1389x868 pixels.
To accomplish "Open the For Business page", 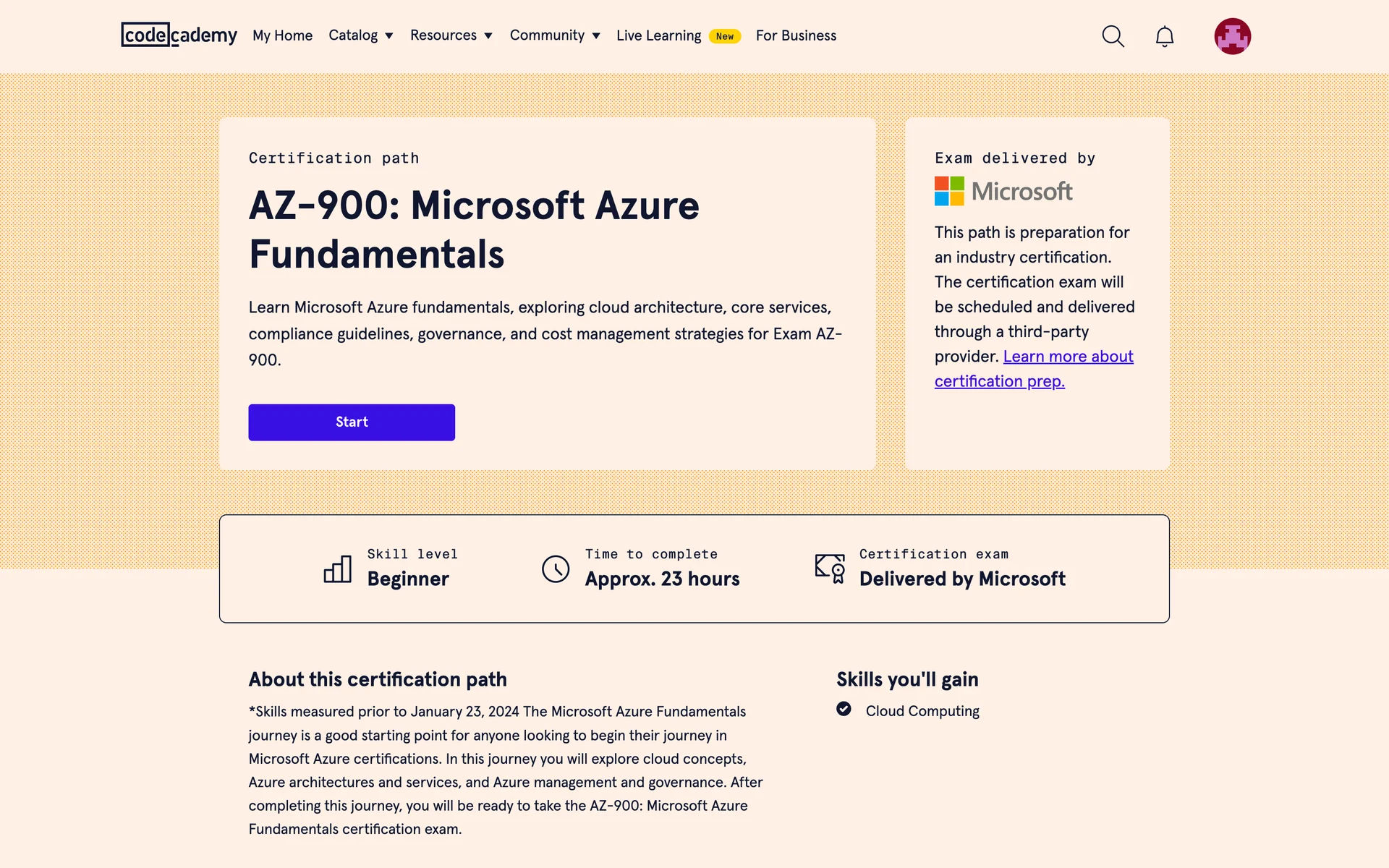I will click(x=796, y=35).
